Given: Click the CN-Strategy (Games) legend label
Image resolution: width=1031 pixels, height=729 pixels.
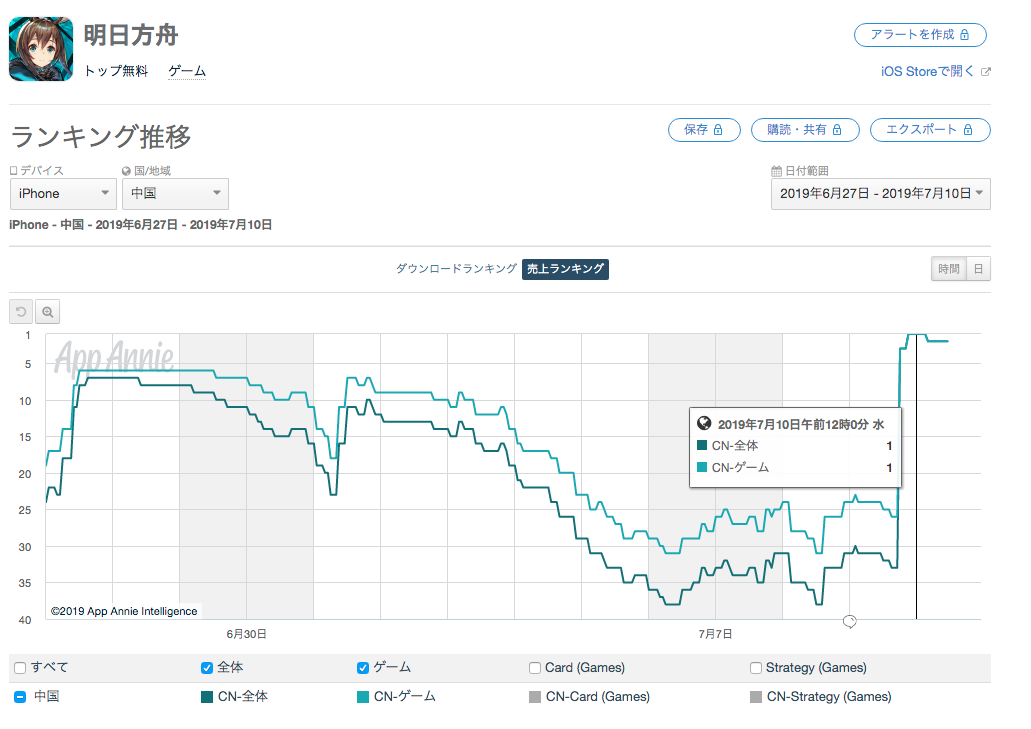Looking at the screenshot, I should (828, 697).
